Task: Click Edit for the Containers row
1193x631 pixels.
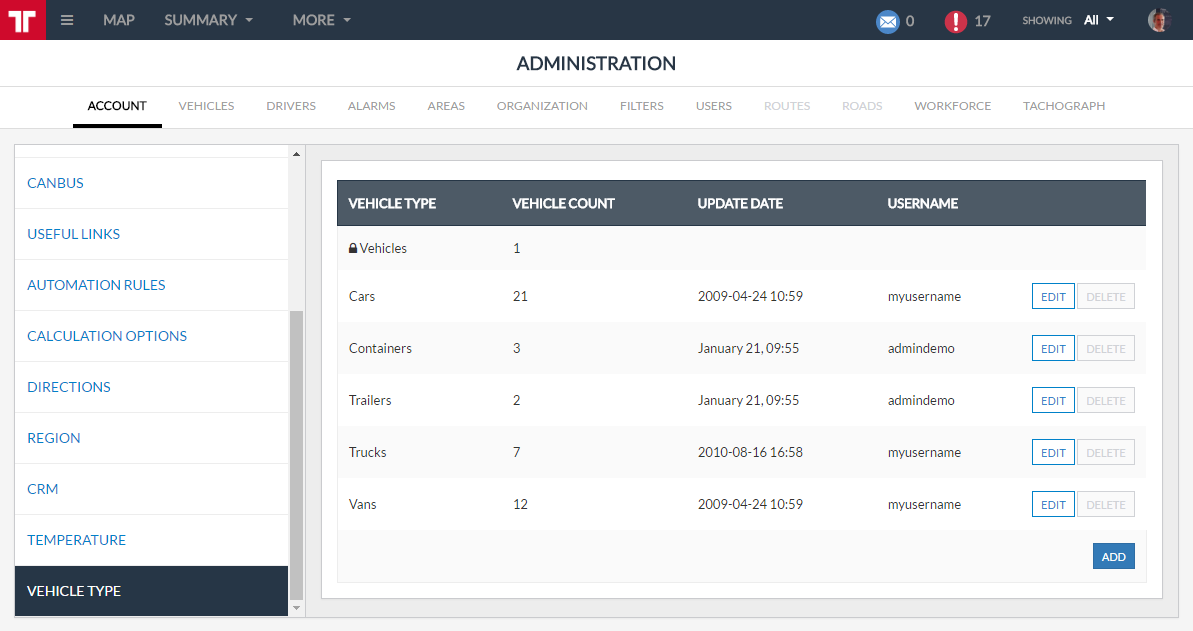Action: pyautogui.click(x=1053, y=349)
